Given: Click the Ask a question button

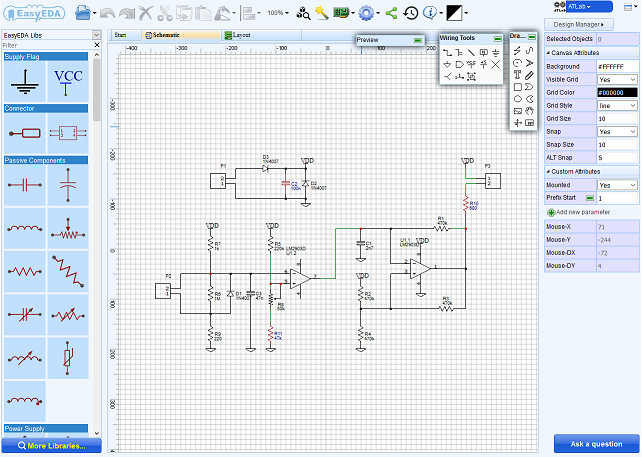Looking at the screenshot, I should pyautogui.click(x=596, y=444).
